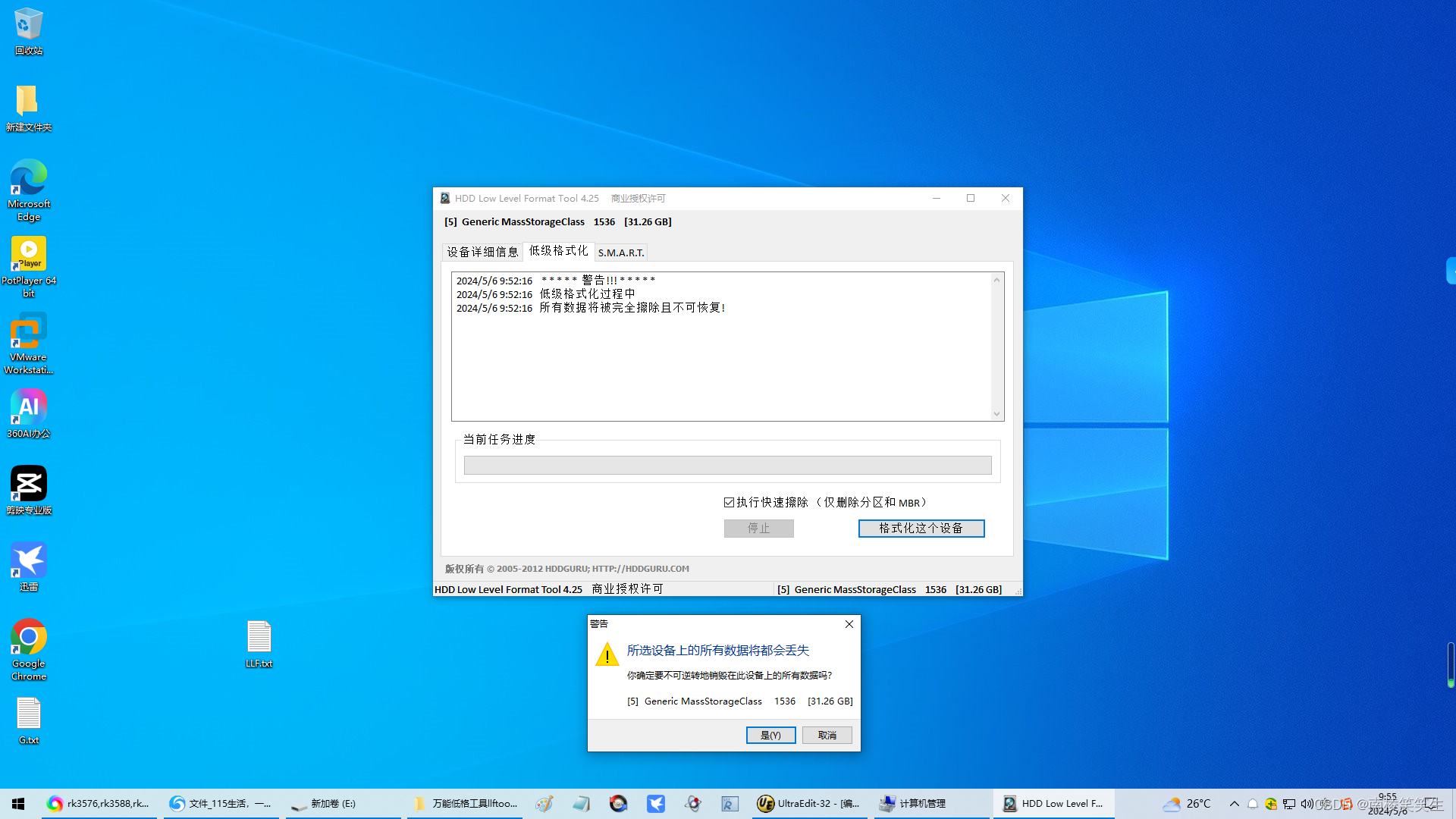Close the 警告 dialog with X
This screenshot has height=819, width=1456.
pos(849,624)
